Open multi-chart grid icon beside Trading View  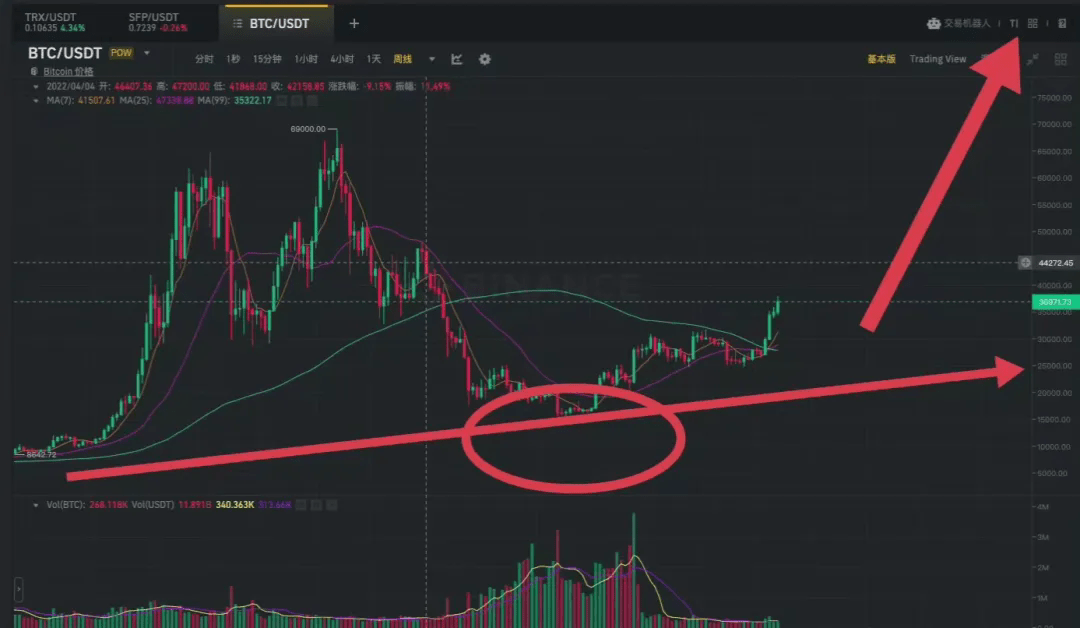tap(1061, 60)
